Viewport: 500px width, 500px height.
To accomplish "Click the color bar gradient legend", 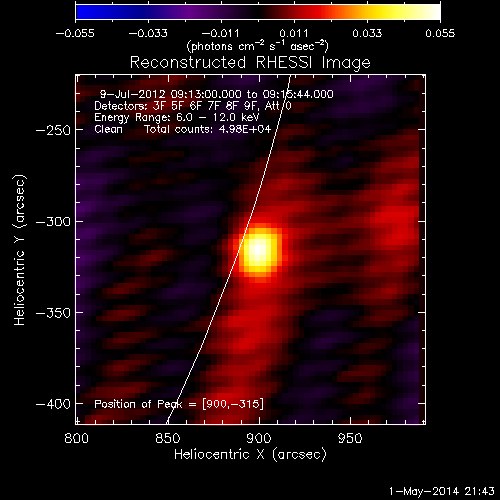I will (258, 12).
